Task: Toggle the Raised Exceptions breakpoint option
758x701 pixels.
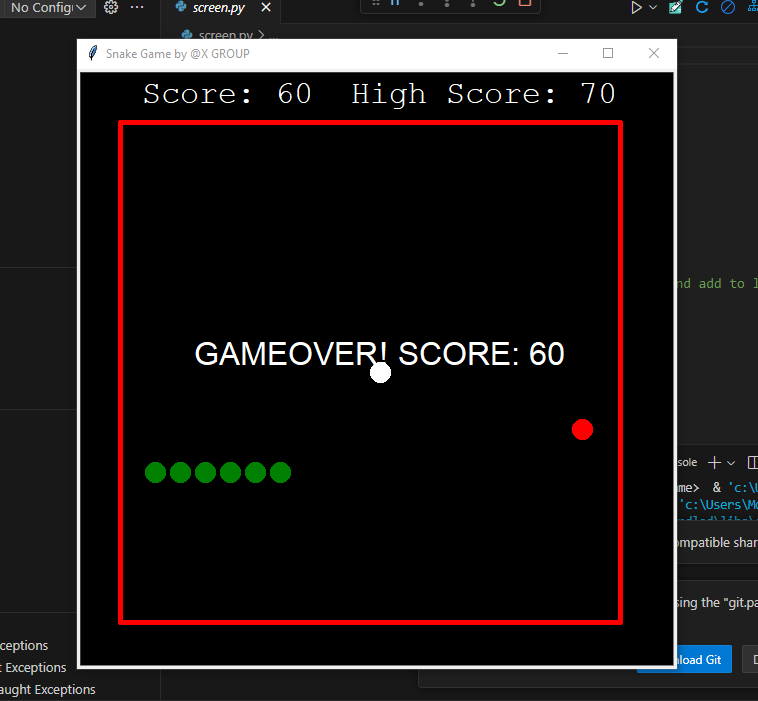Action: pyautogui.click(x=24, y=646)
